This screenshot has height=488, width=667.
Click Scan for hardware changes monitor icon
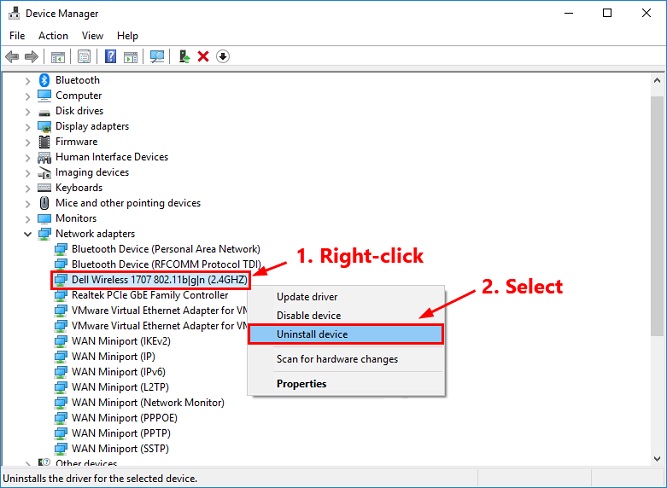[x=157, y=56]
